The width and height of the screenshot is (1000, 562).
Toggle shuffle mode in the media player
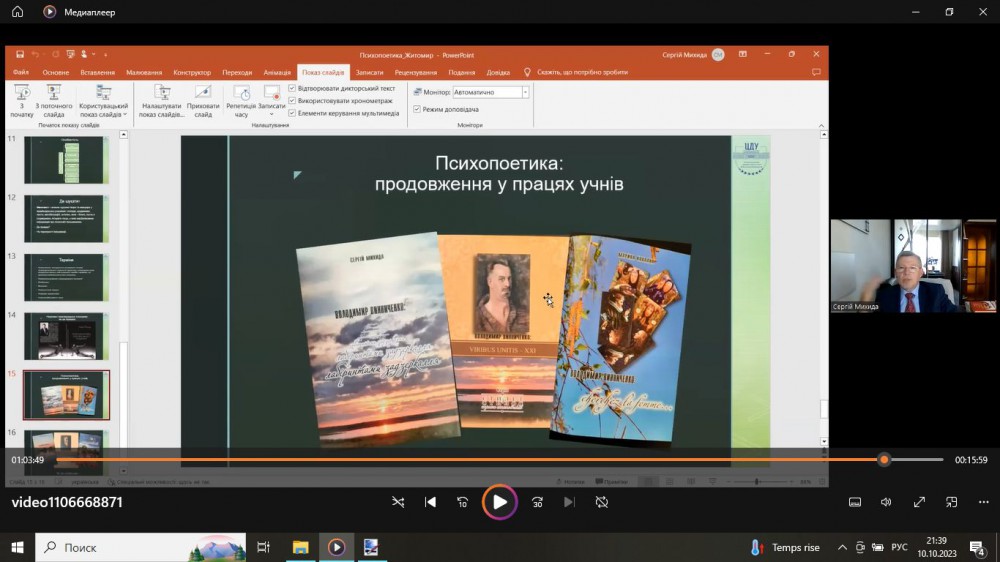(x=398, y=502)
